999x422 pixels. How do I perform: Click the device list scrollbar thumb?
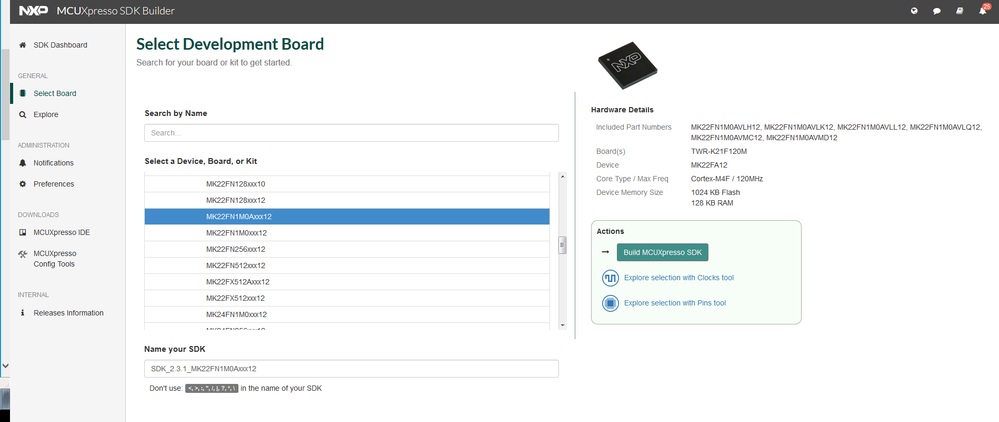(562, 245)
